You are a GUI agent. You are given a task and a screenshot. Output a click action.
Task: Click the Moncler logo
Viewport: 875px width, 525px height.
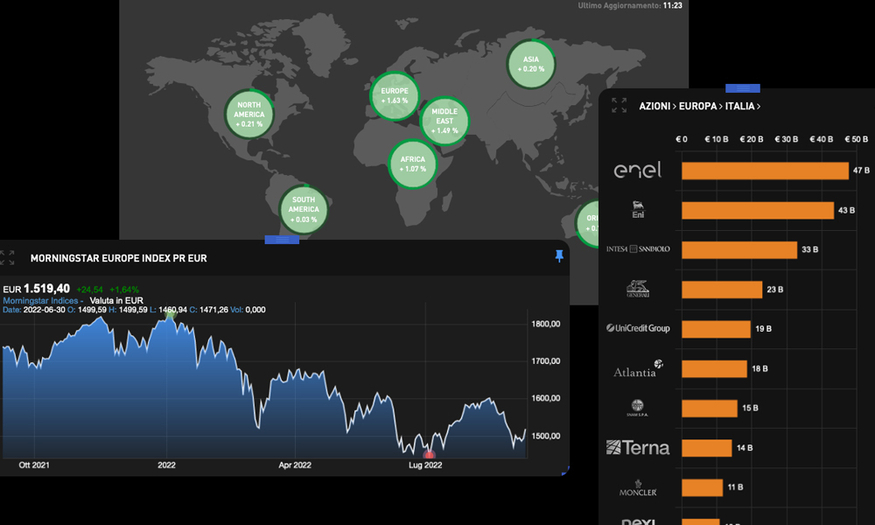[638, 488]
